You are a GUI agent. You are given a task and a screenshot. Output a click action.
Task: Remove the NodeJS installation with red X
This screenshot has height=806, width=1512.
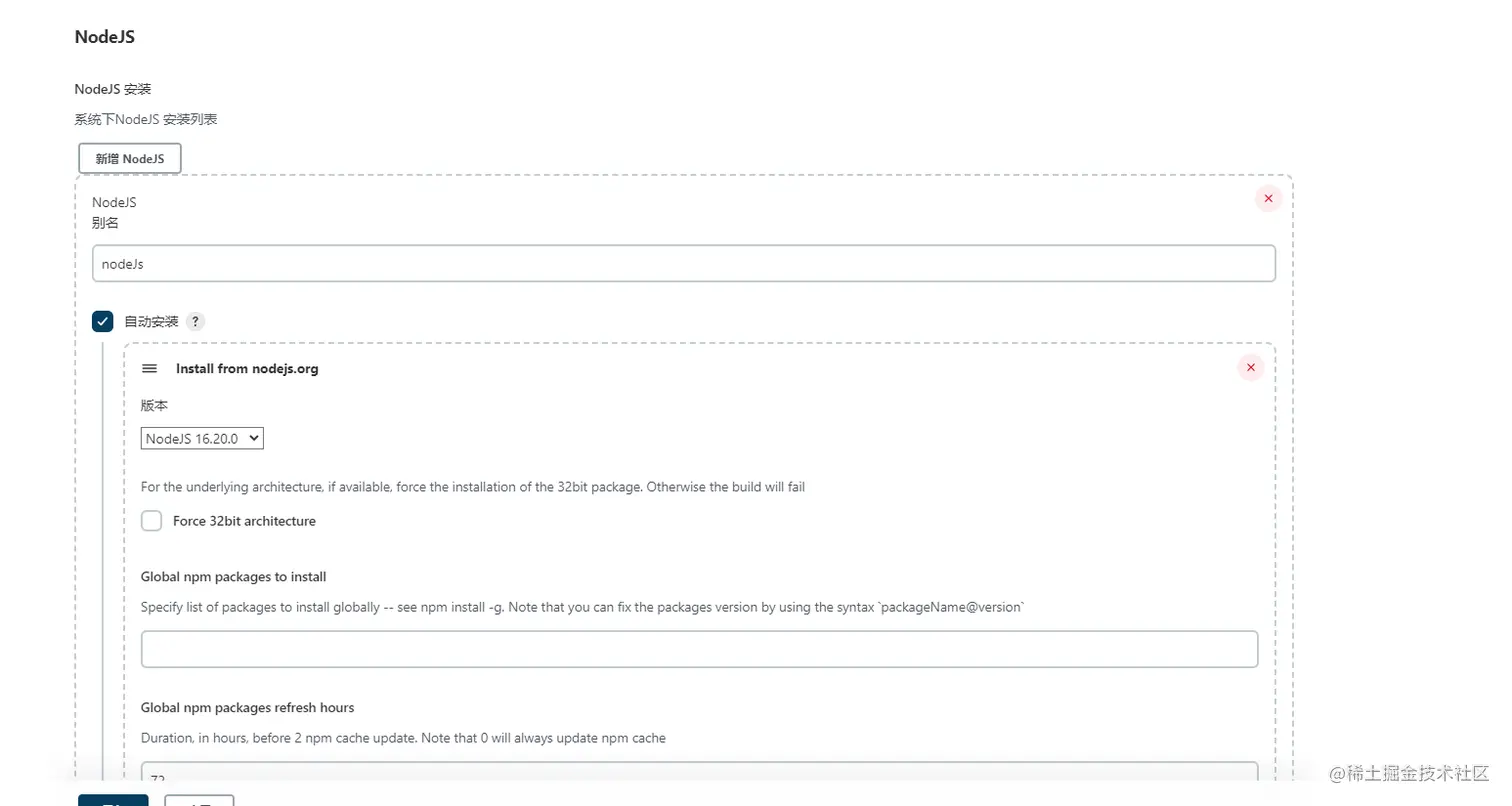[1268, 198]
